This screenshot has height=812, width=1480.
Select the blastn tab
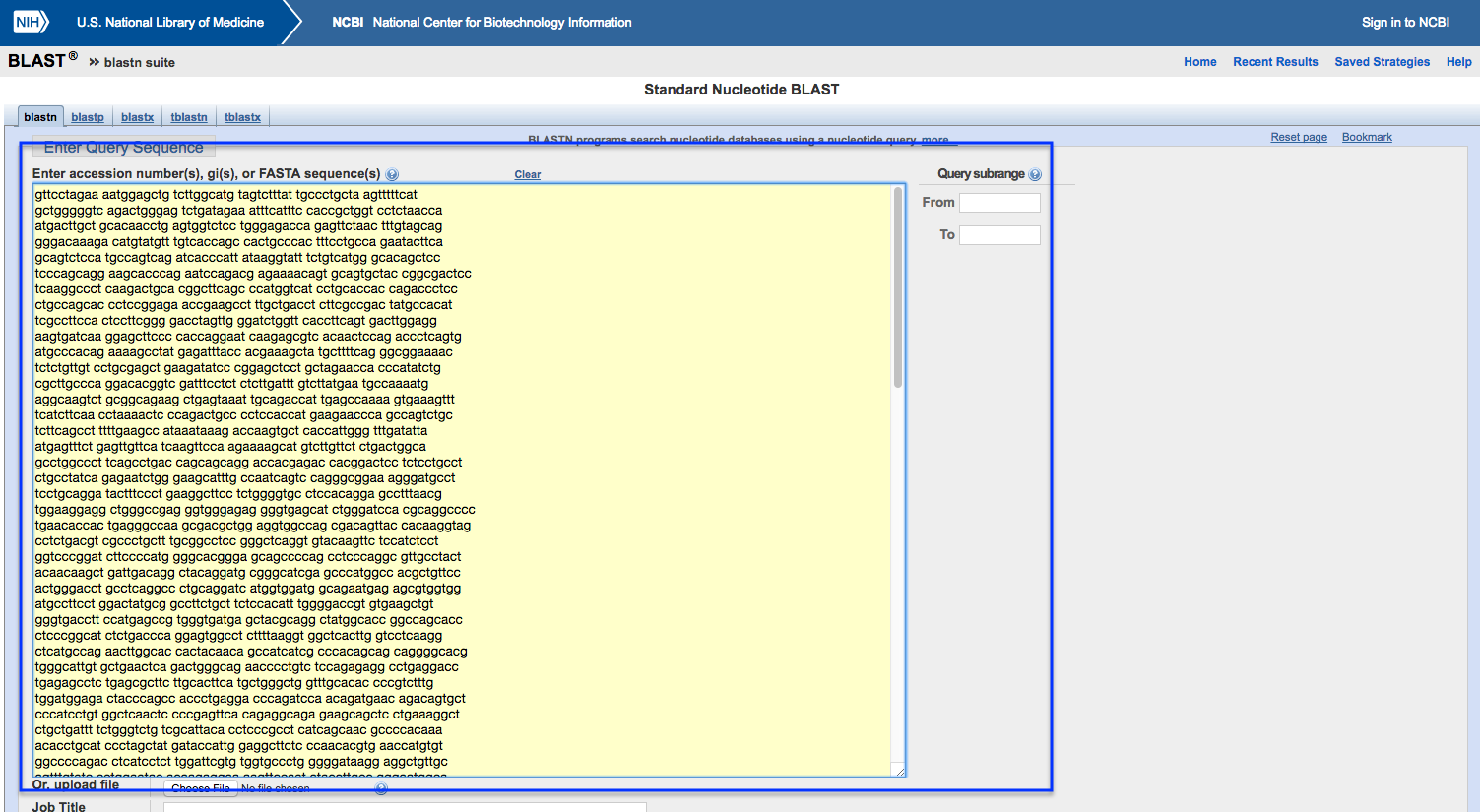[40, 117]
